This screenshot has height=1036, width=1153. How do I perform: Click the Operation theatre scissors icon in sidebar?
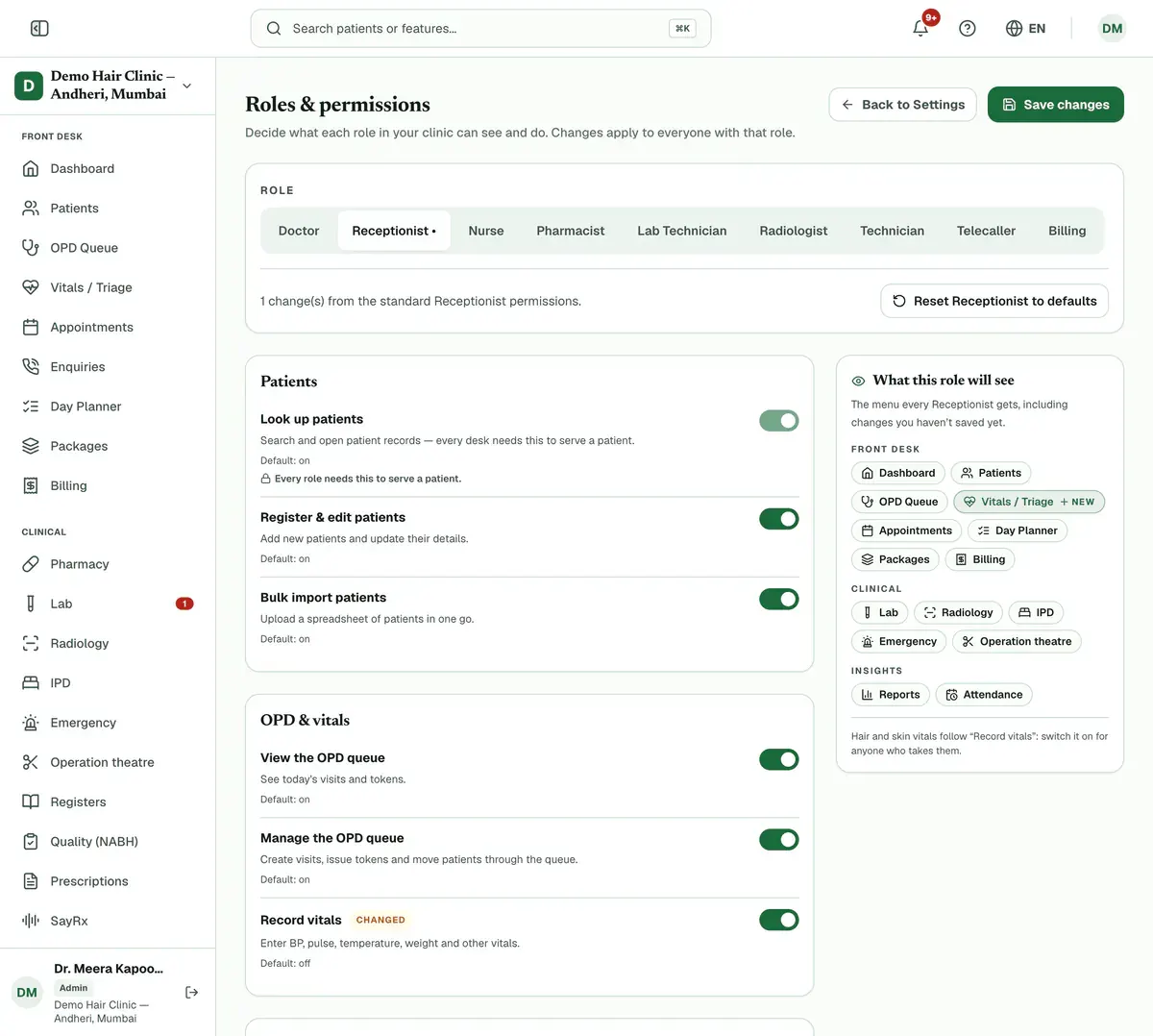[31, 762]
